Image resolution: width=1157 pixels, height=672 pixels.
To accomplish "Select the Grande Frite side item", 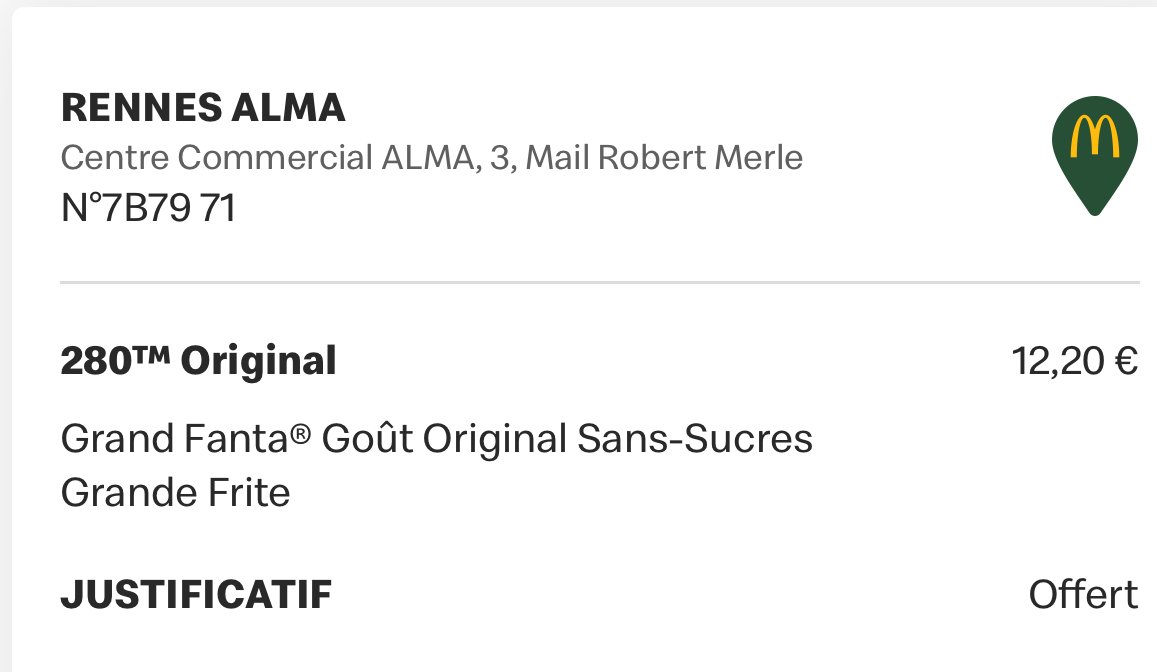I will click(x=176, y=493).
